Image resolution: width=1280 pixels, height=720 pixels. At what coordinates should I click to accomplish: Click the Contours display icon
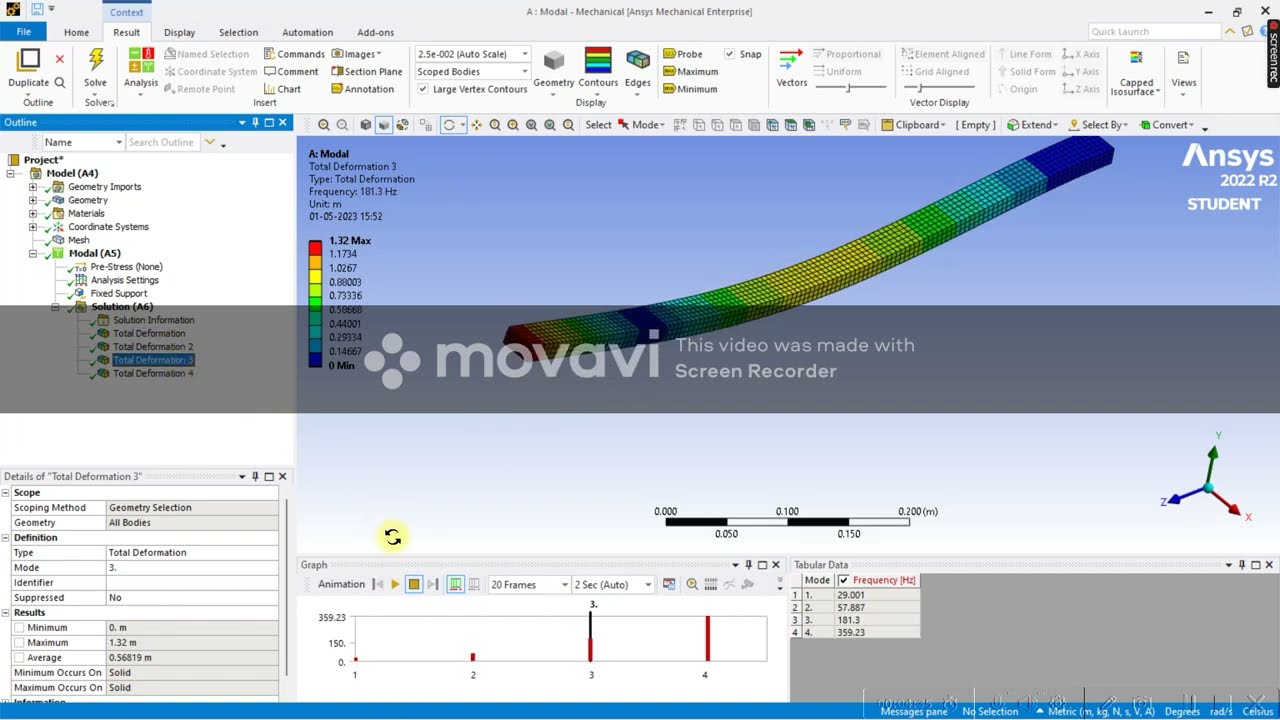598,59
